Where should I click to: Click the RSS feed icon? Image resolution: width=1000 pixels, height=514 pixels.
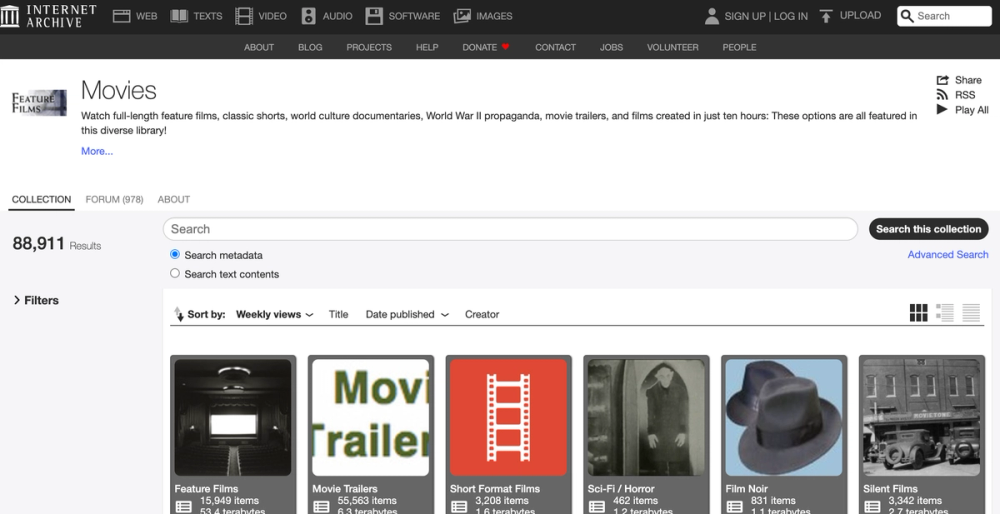[942, 94]
